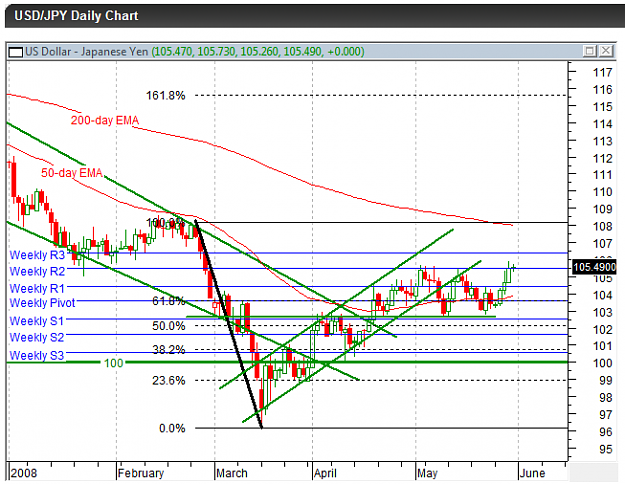Click the 'Weekly S2' label

37,337
